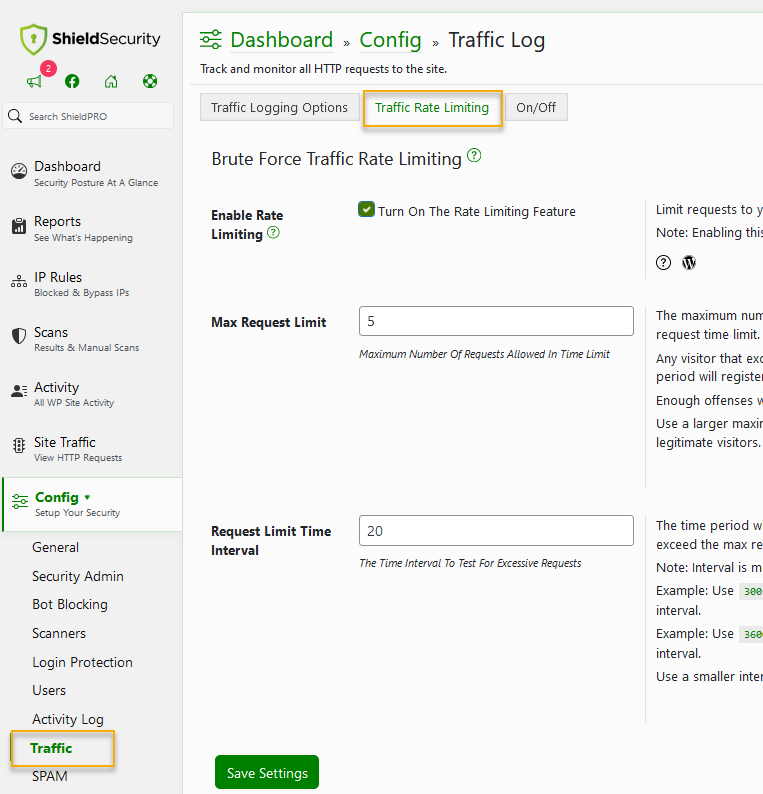Click 'The Time Interval To Test For Excessive Requests' text
The width and height of the screenshot is (763, 794).
point(470,563)
